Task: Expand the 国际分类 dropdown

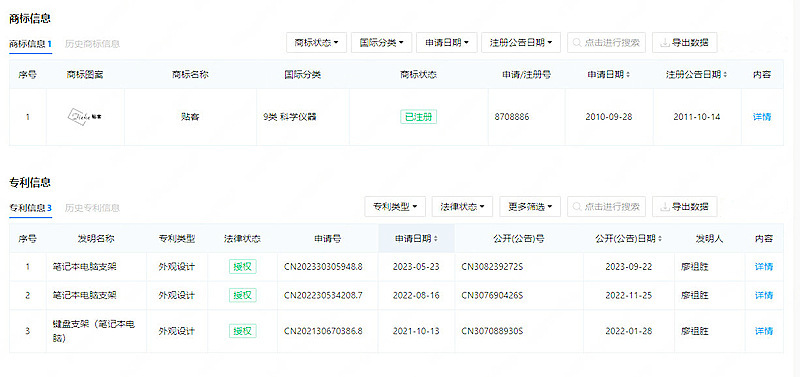Action: pyautogui.click(x=382, y=43)
